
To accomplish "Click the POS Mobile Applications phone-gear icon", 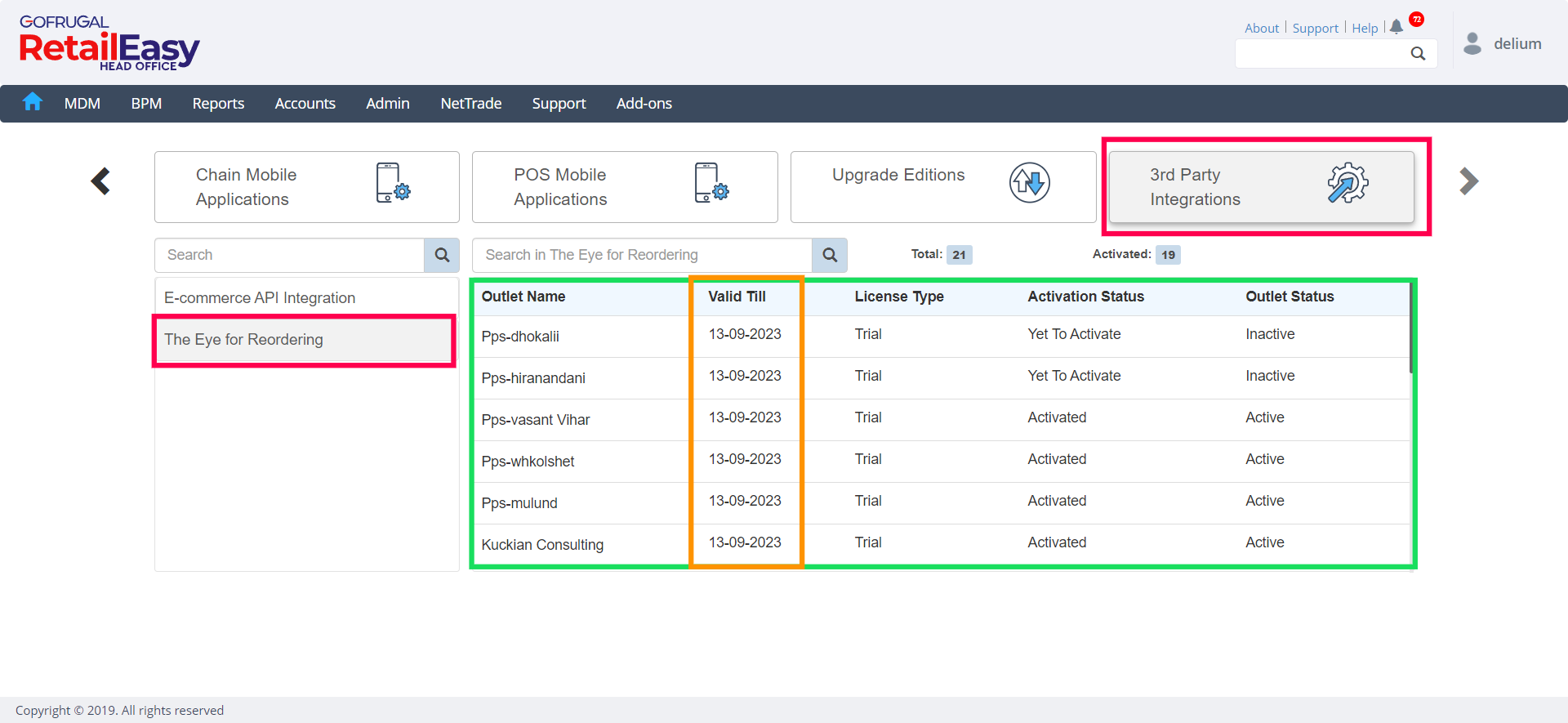I will pos(711,182).
